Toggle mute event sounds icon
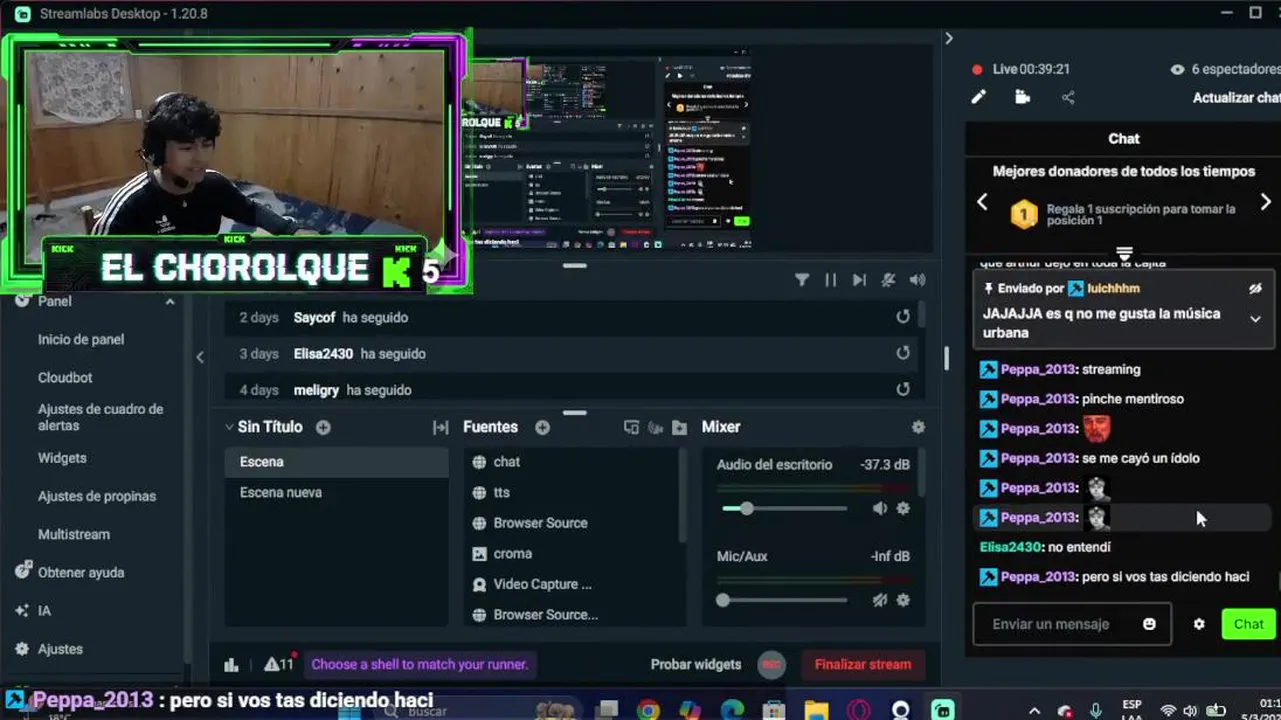The image size is (1281, 720). pos(888,280)
